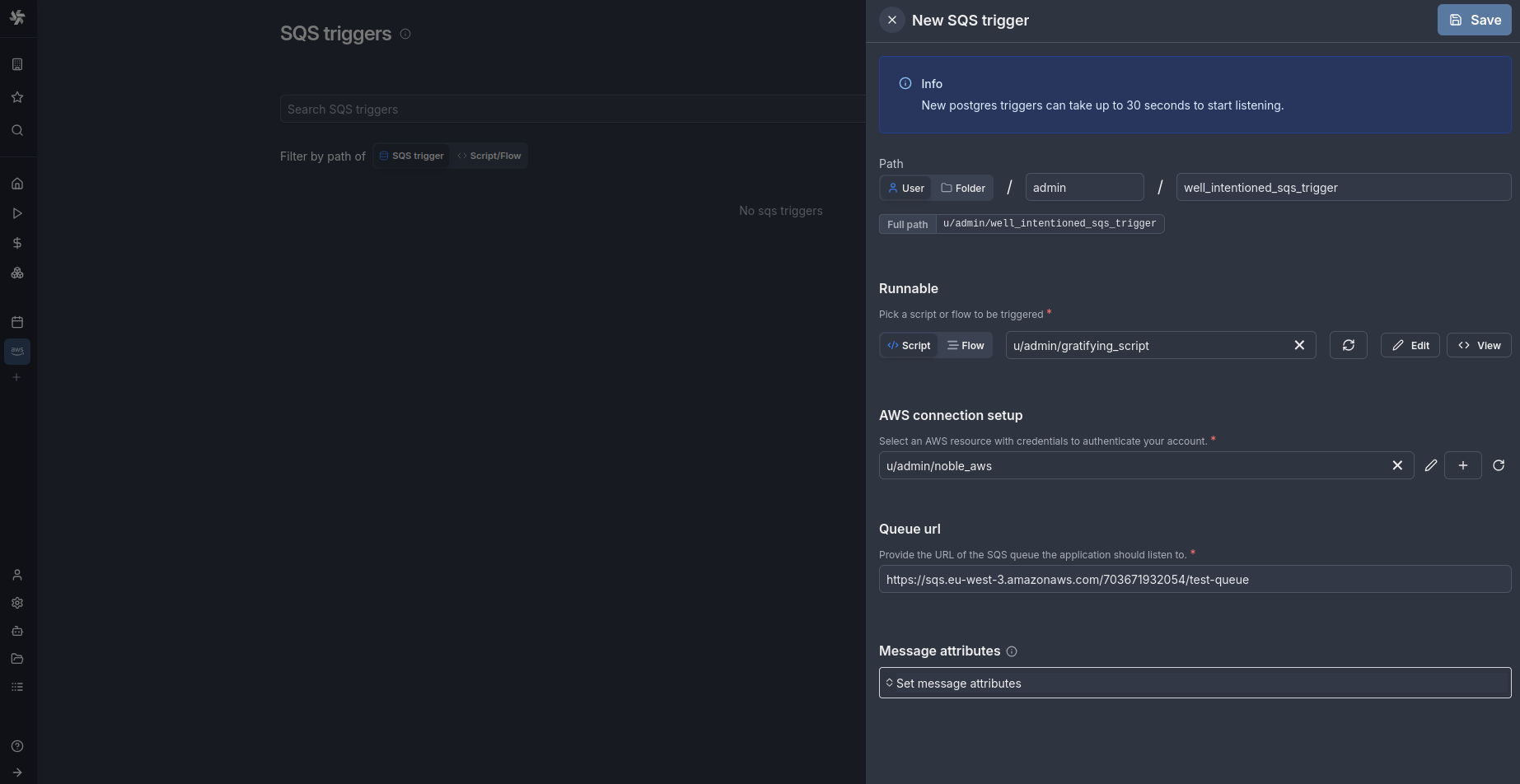
Task: Open workers robot icon in sidebar
Action: 17,631
